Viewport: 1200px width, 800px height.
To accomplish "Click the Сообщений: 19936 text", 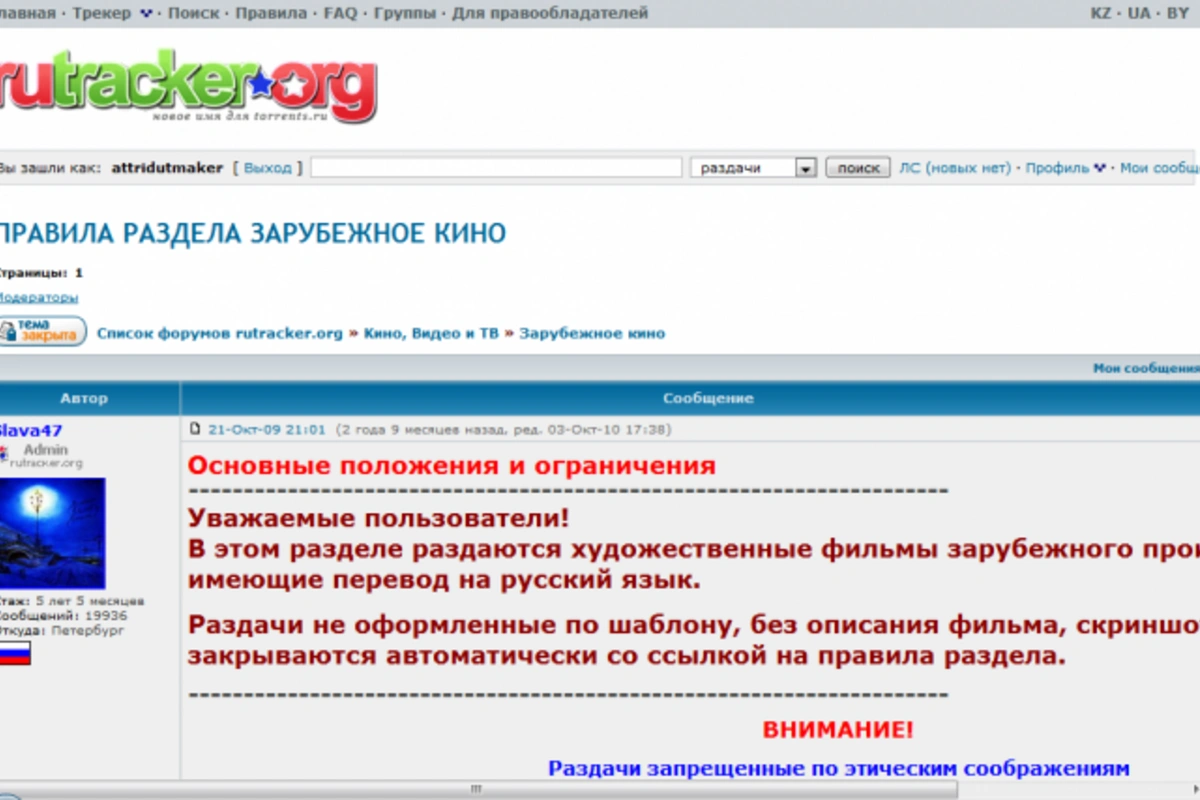I will tap(64, 617).
